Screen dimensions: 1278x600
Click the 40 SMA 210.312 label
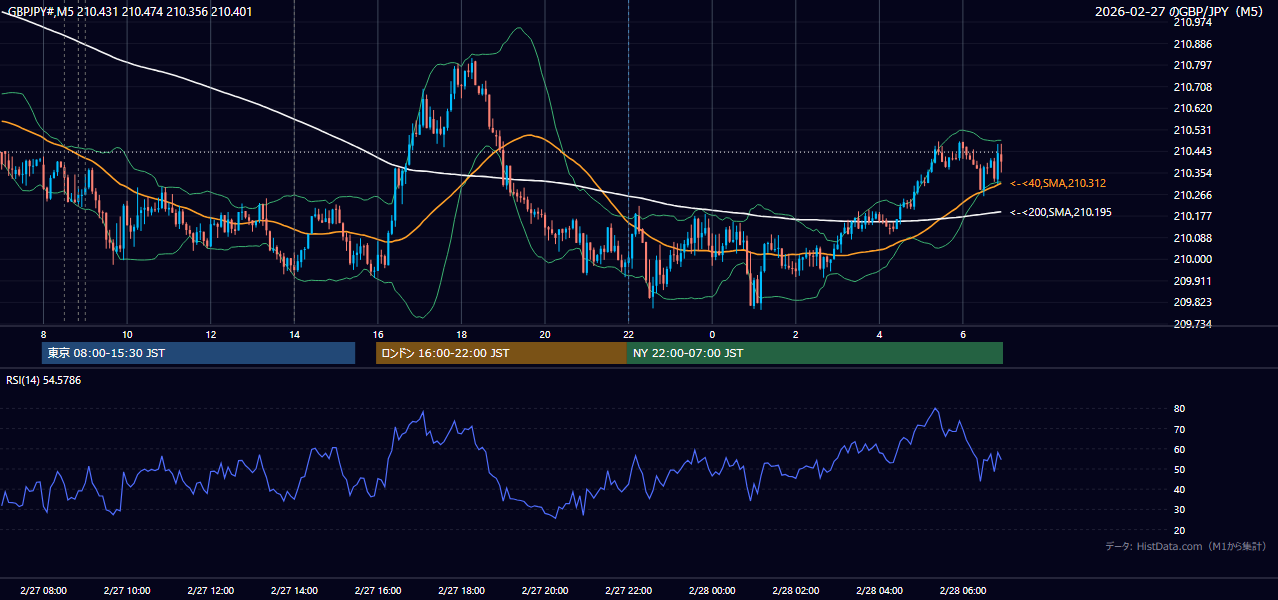1058,184
